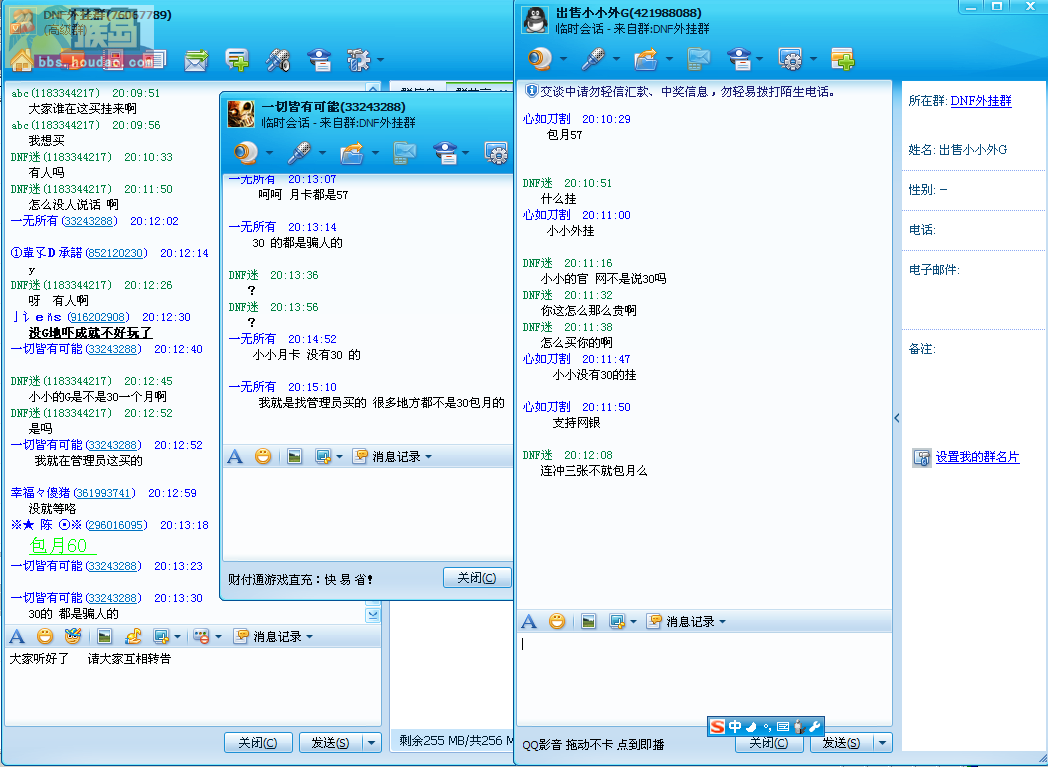This screenshot has height=767, width=1048.
Task: Open font settings A in 一切皆有可能 chat
Action: 235,456
